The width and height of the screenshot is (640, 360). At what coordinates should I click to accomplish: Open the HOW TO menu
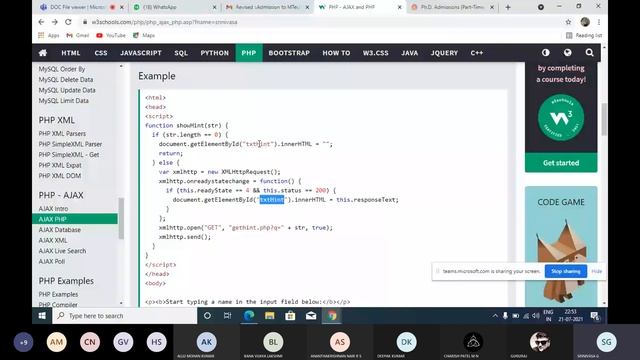(336, 53)
